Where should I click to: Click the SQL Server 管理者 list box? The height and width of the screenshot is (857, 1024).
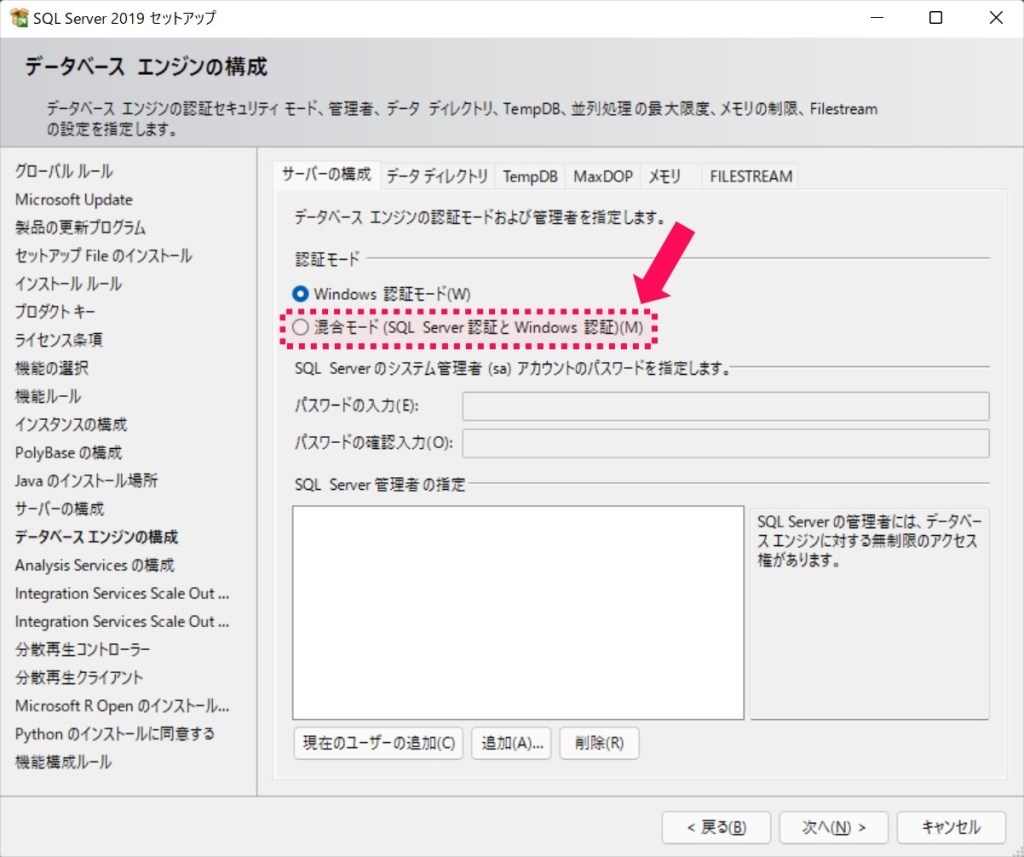(x=518, y=613)
